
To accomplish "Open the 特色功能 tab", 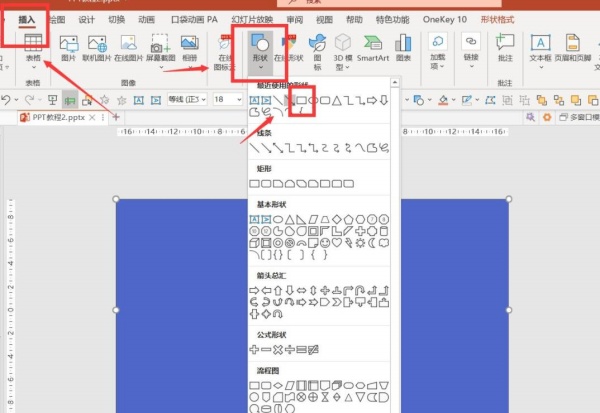I will 393,20.
